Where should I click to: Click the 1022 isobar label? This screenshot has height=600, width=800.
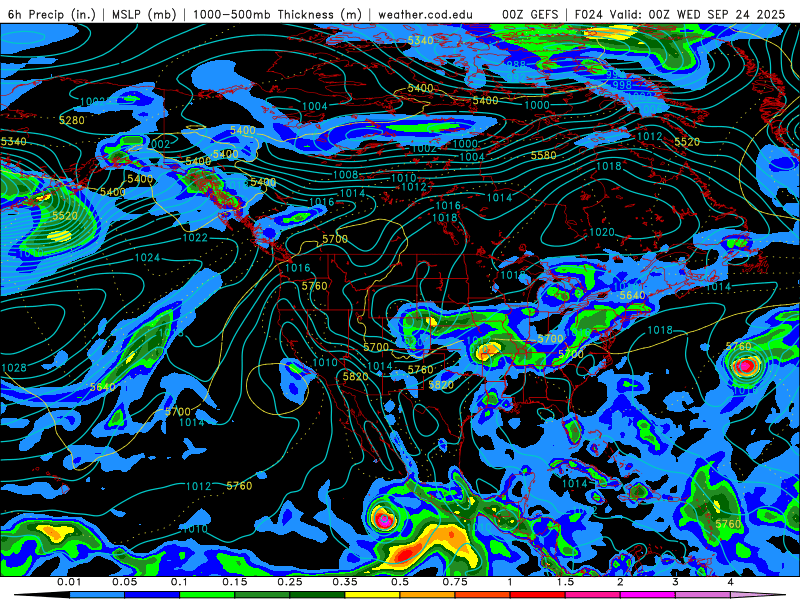(195, 238)
